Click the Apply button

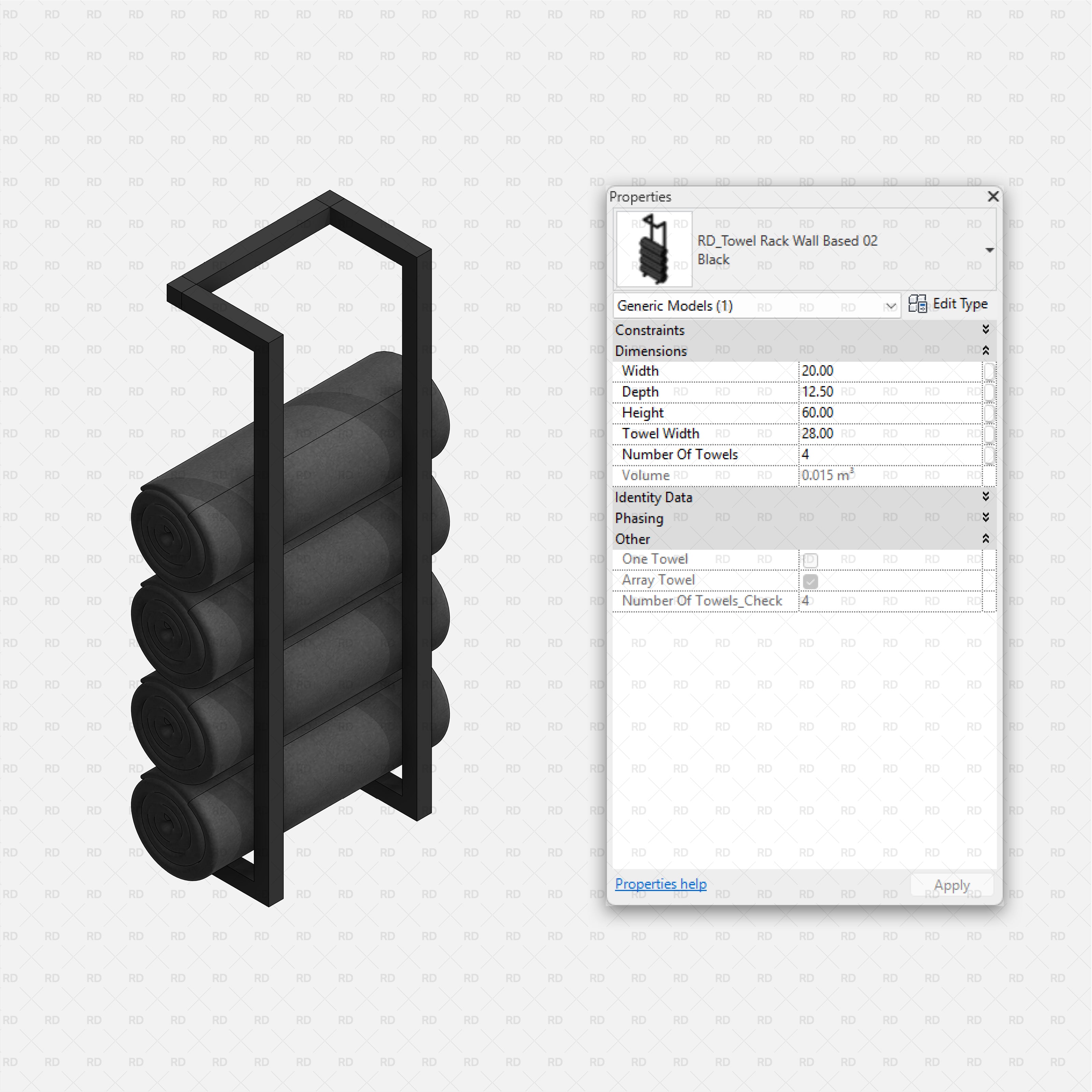[952, 885]
